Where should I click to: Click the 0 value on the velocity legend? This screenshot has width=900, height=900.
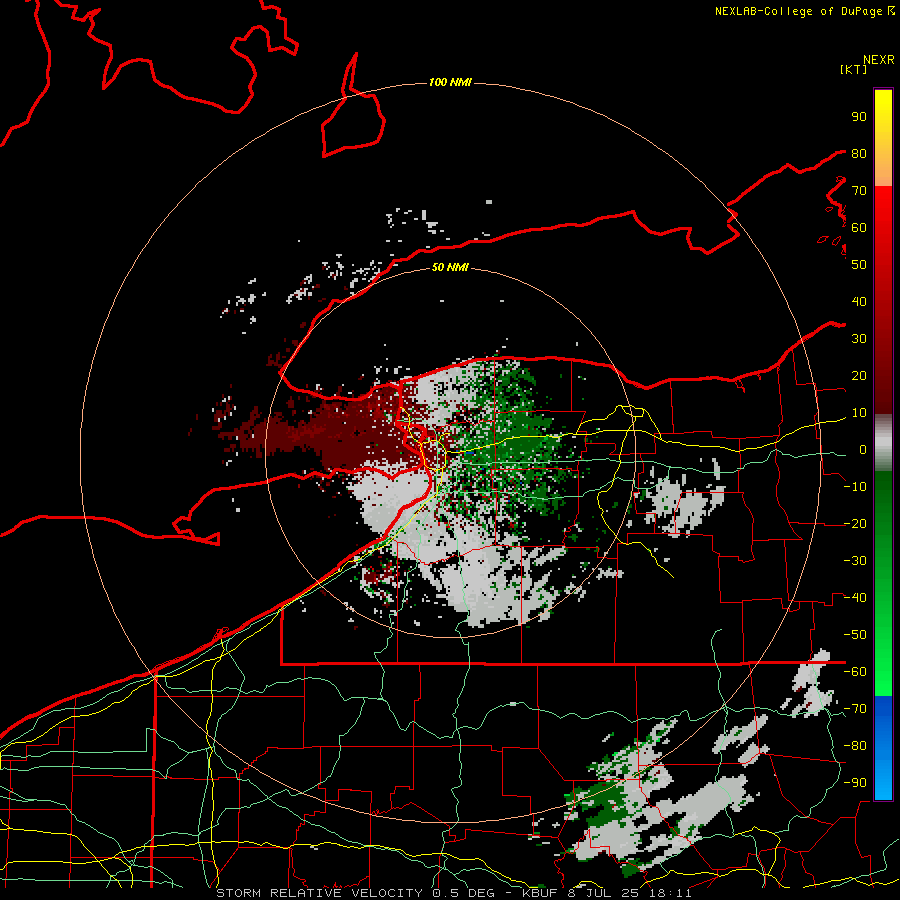(862, 449)
